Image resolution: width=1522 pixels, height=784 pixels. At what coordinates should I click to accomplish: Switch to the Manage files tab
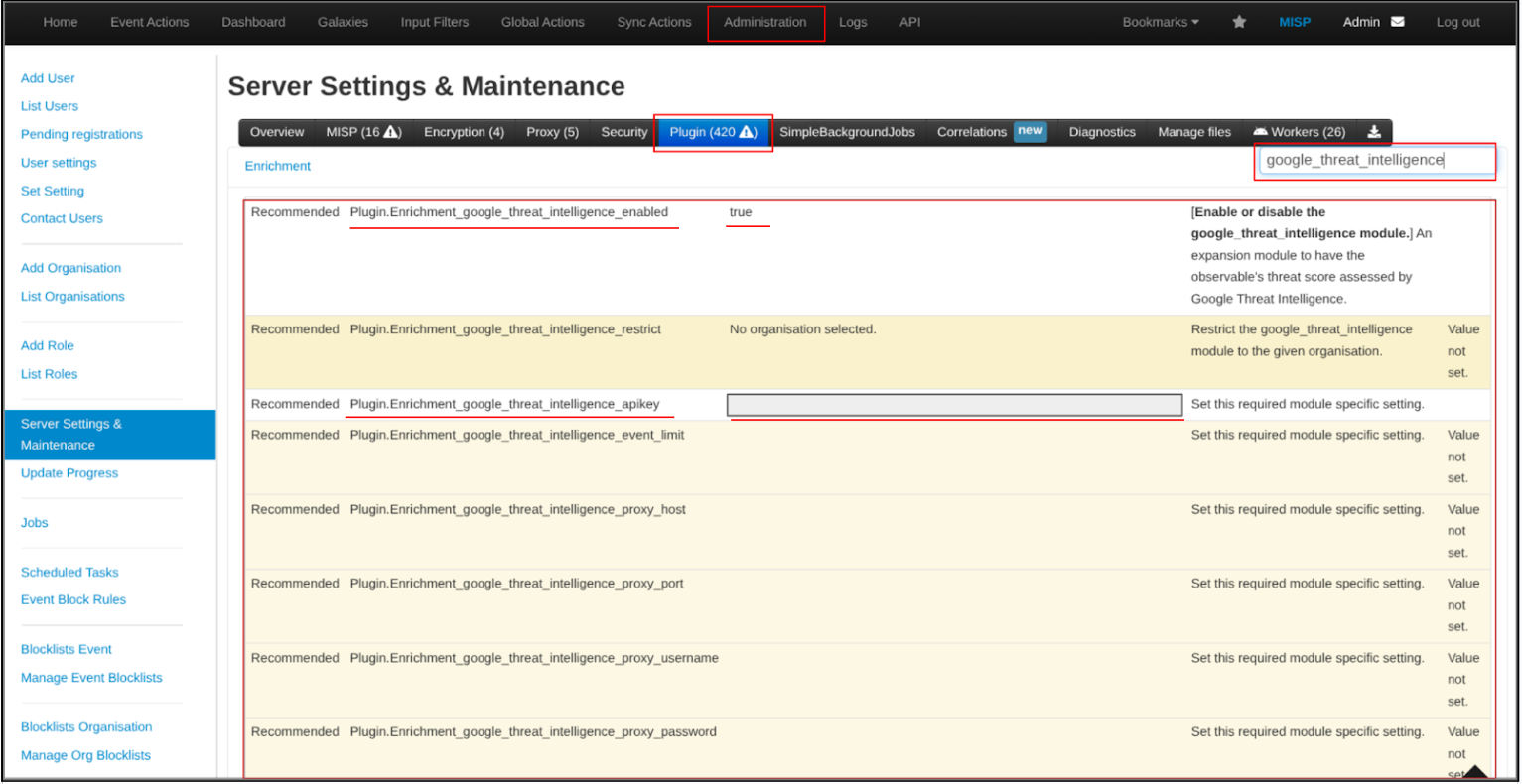(x=1194, y=132)
